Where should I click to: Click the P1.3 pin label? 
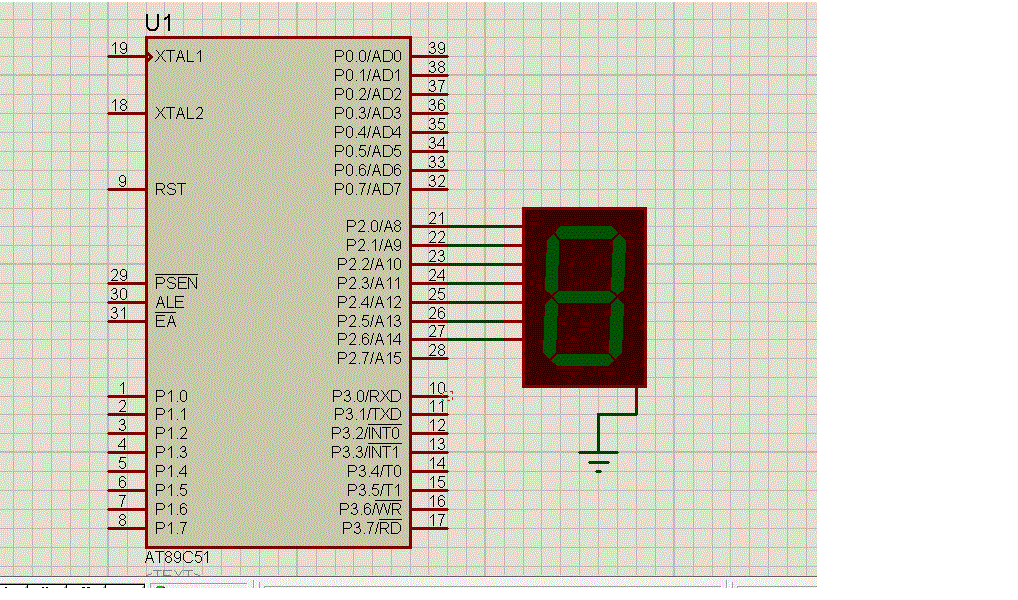(x=171, y=452)
